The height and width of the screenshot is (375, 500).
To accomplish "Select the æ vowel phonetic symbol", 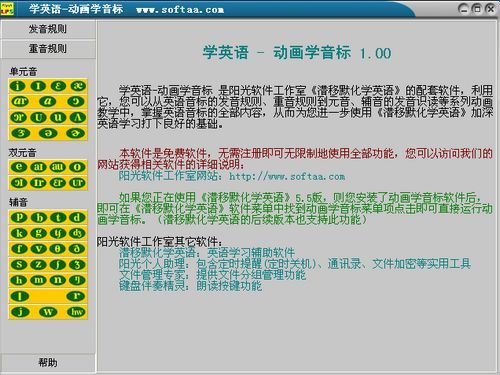I will 78,86.
